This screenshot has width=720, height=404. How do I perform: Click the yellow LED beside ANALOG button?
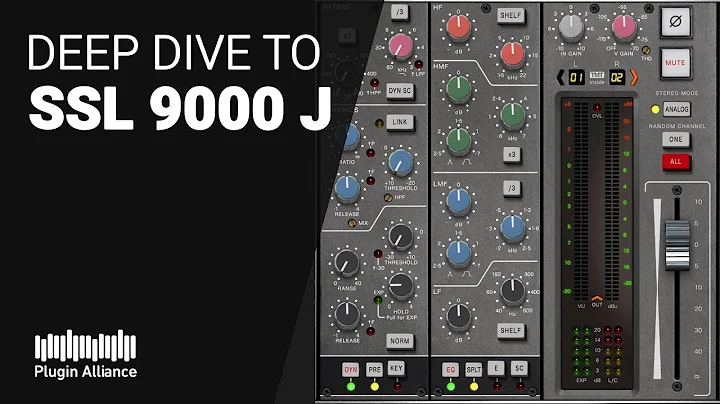655,109
